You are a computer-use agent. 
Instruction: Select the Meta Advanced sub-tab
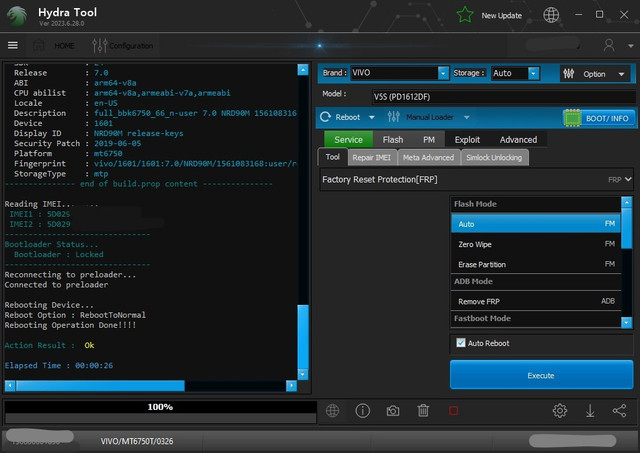click(x=428, y=158)
